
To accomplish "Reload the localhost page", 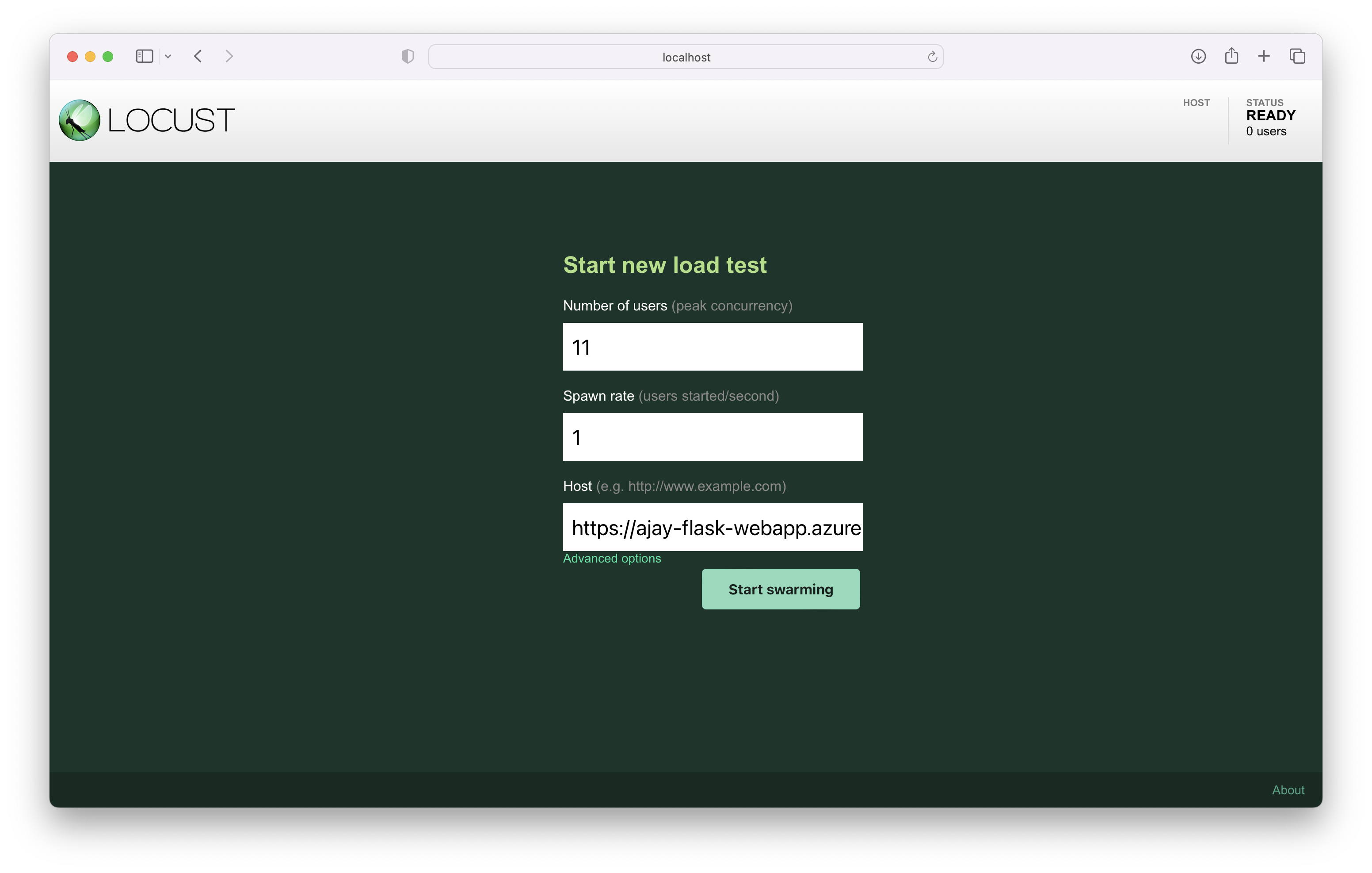I will pos(932,57).
